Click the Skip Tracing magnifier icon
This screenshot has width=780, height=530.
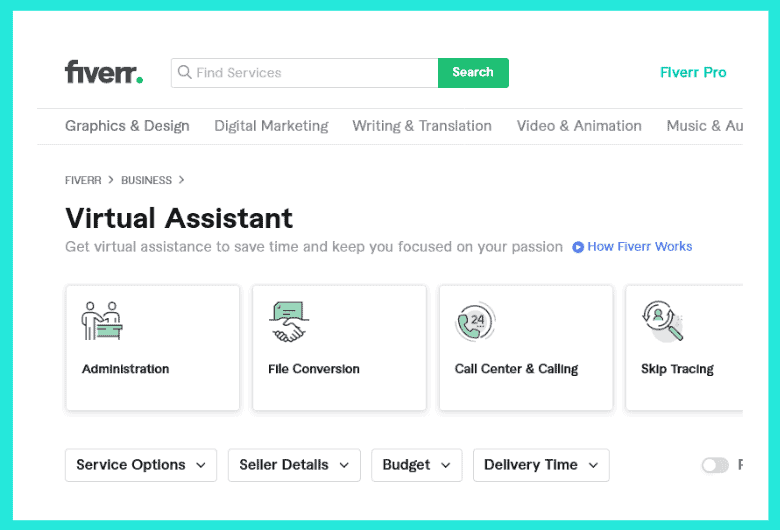pos(663,321)
